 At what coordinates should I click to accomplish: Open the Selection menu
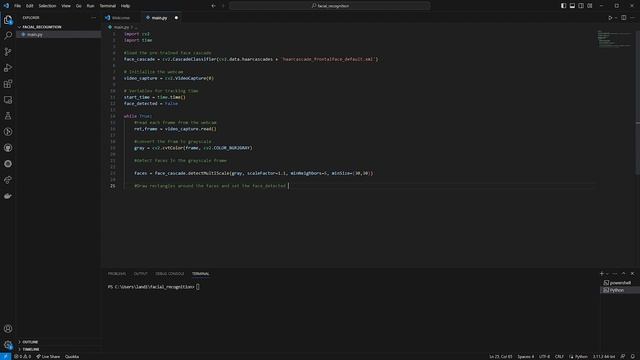(47, 6)
